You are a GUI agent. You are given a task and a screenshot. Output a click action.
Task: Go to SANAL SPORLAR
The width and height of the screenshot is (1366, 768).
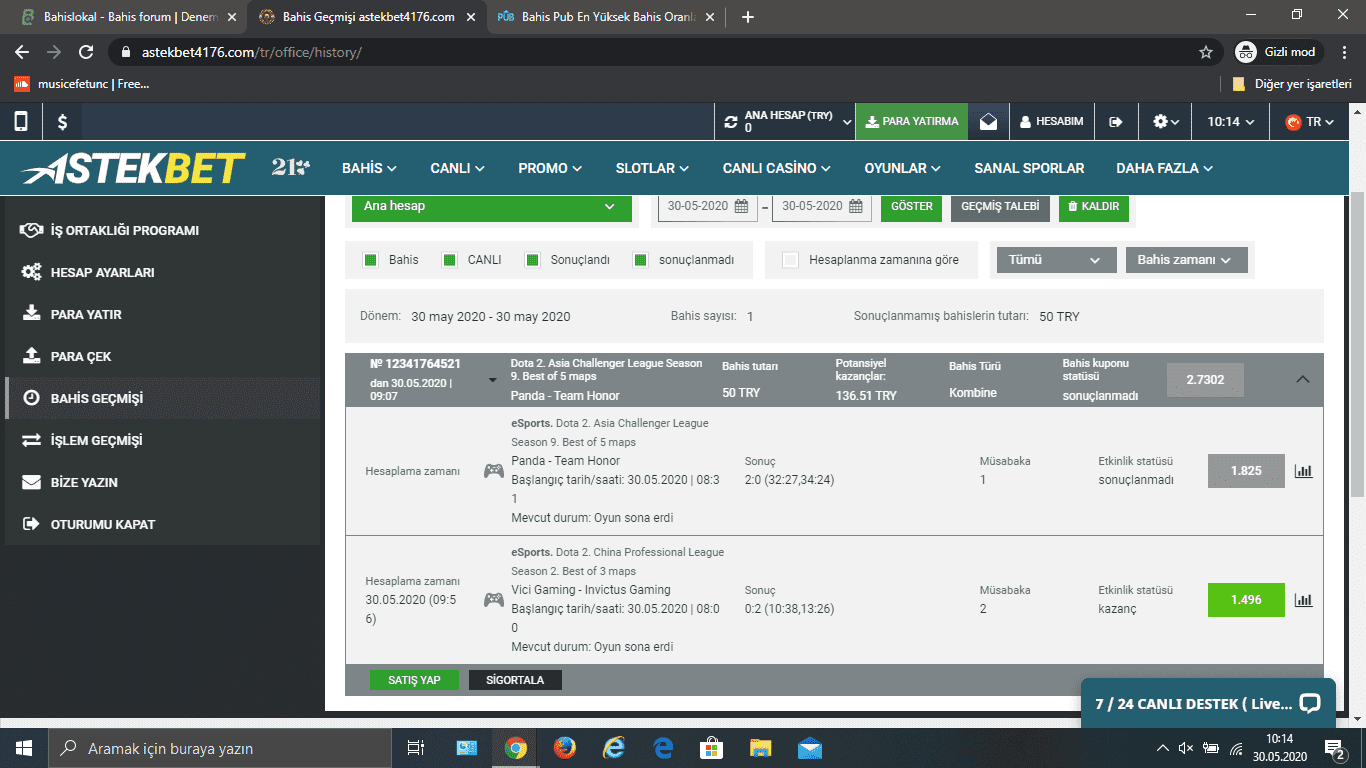click(1029, 168)
